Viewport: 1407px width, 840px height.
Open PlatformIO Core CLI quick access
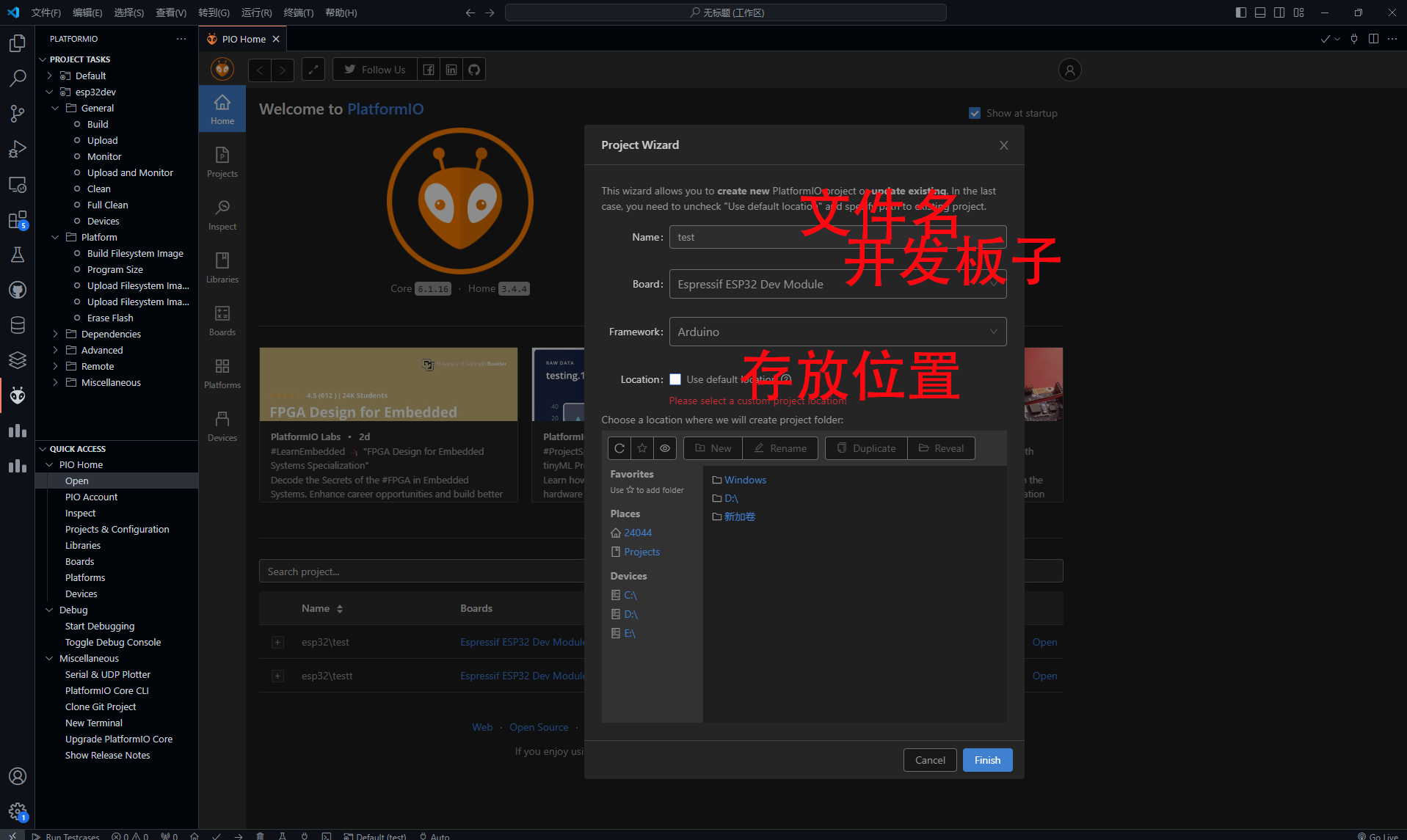pos(106,690)
